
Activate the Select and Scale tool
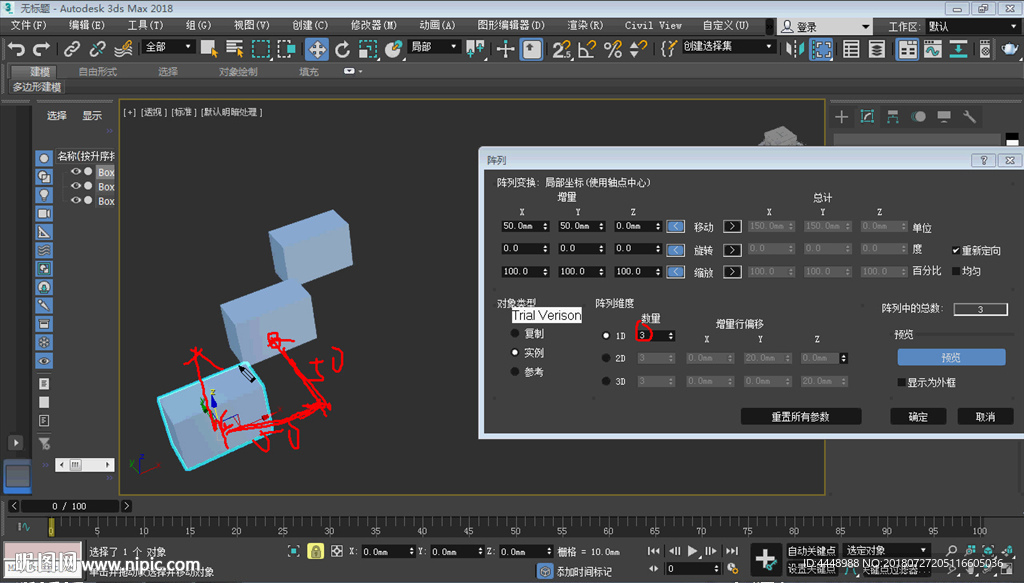(368, 49)
